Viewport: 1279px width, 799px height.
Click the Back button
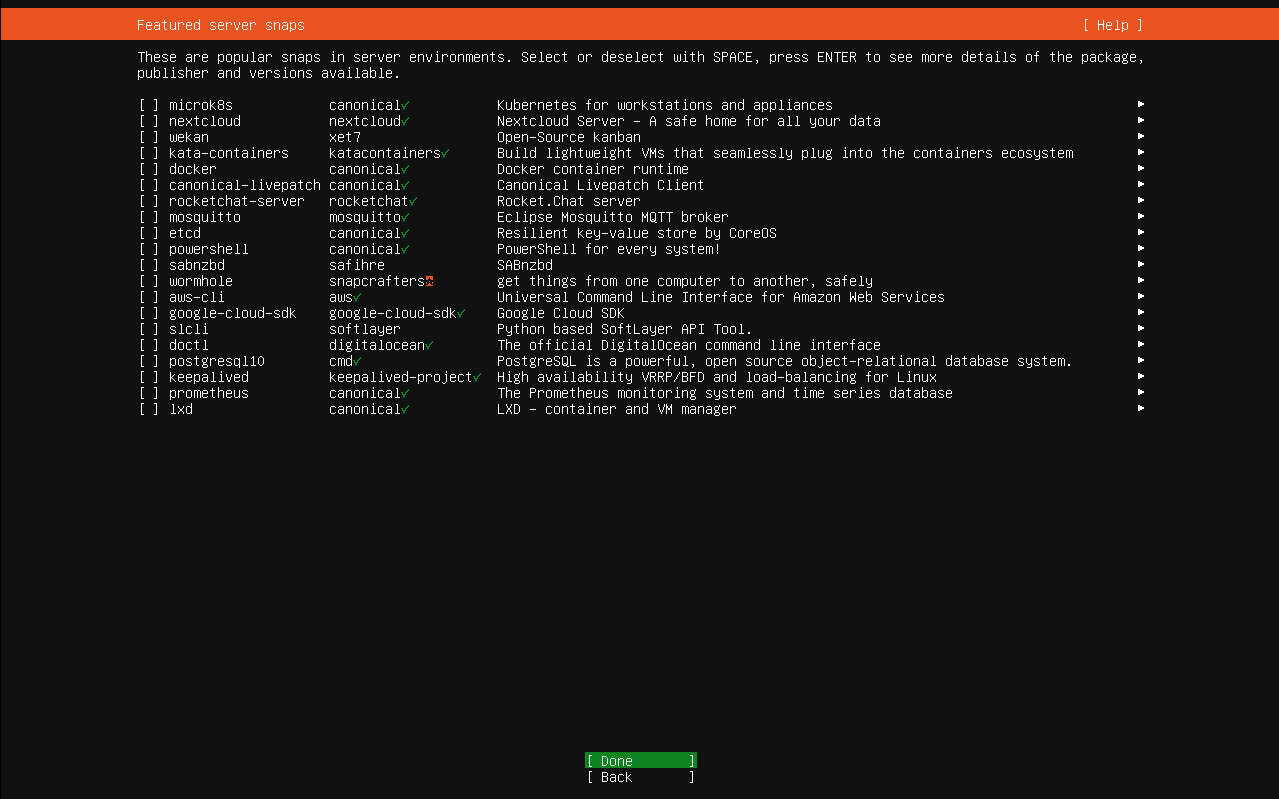coord(640,777)
